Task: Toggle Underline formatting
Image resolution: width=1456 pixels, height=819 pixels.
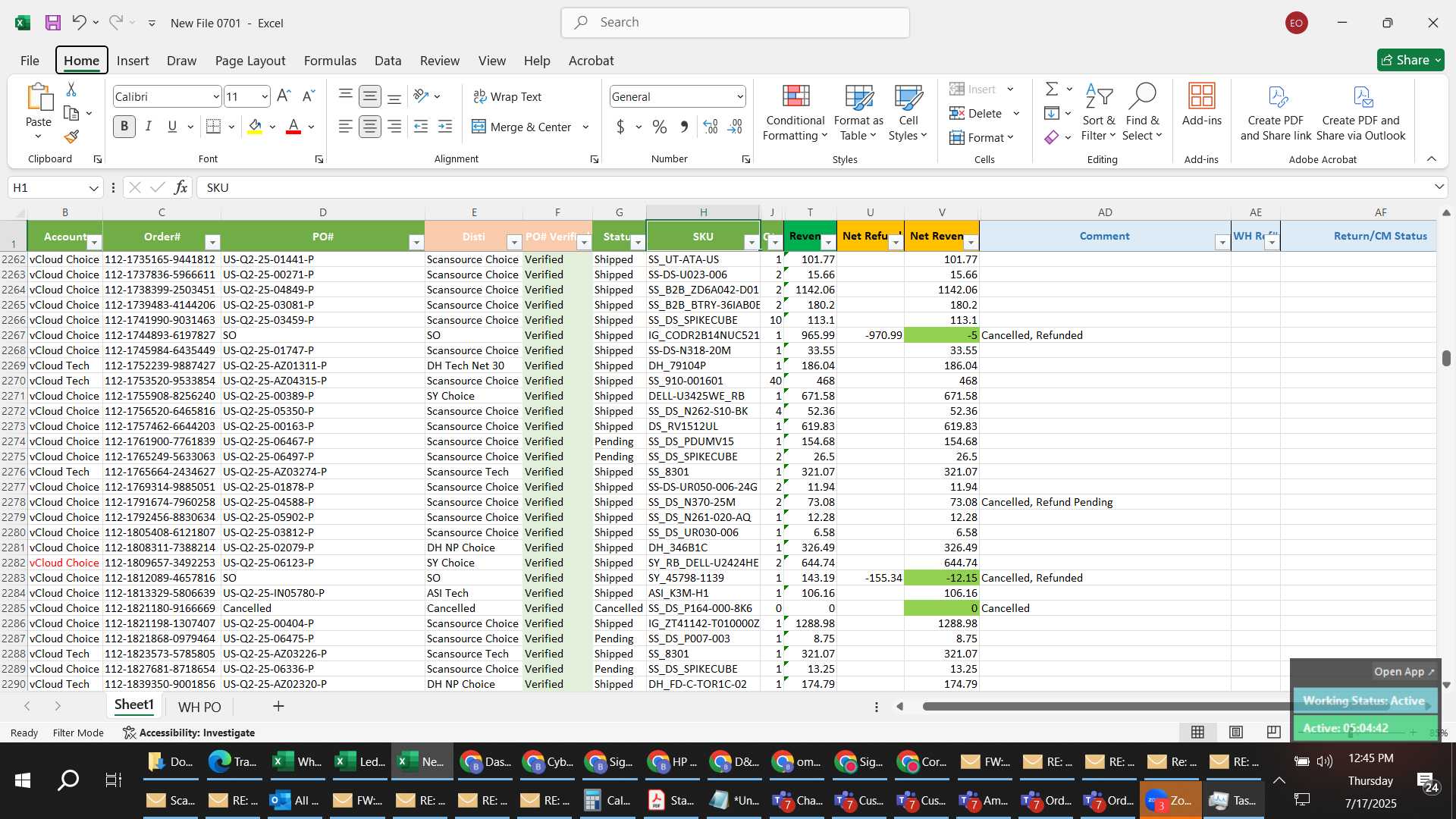Action: [172, 127]
